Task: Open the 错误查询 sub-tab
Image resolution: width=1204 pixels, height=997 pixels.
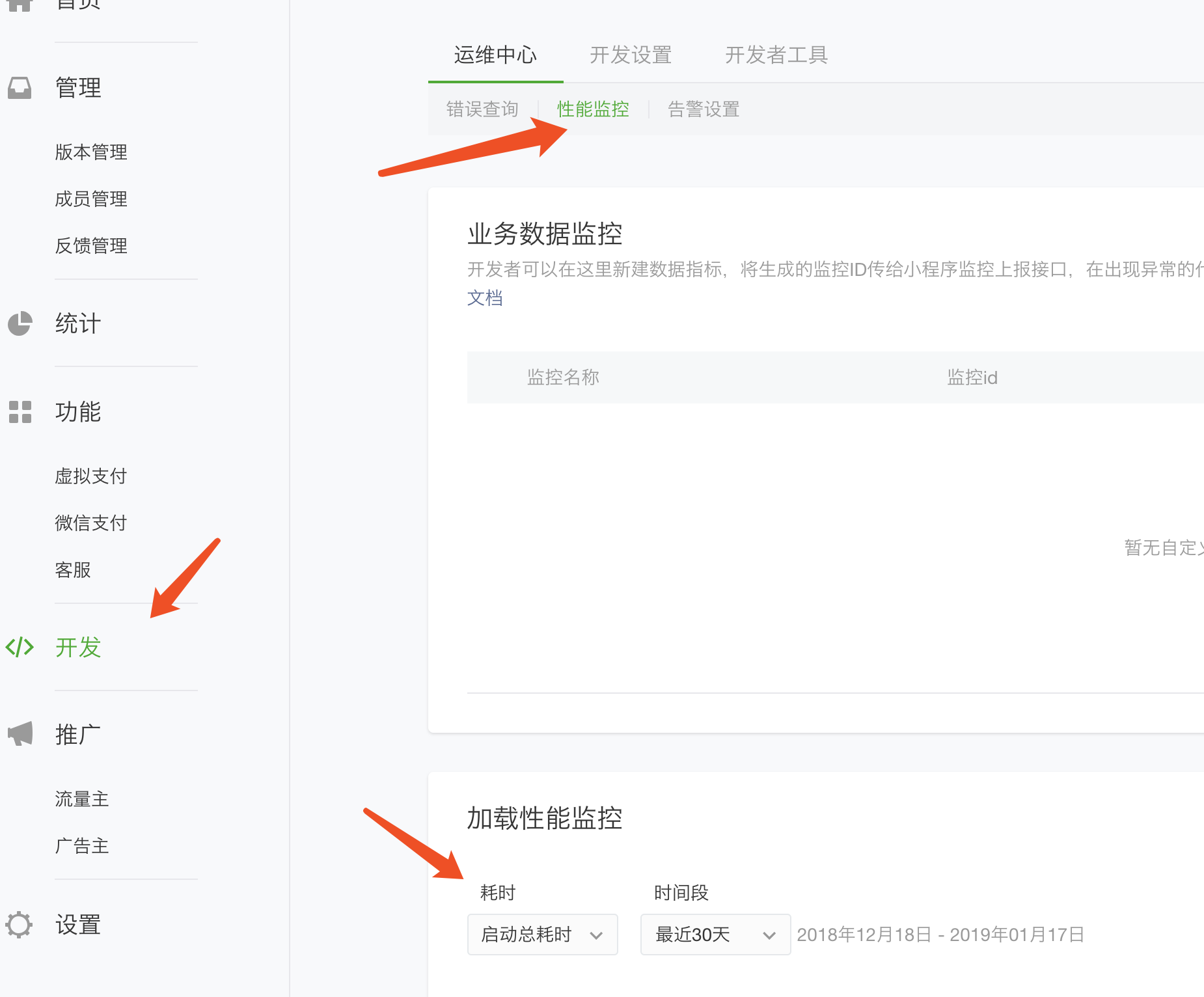Action: tap(482, 109)
